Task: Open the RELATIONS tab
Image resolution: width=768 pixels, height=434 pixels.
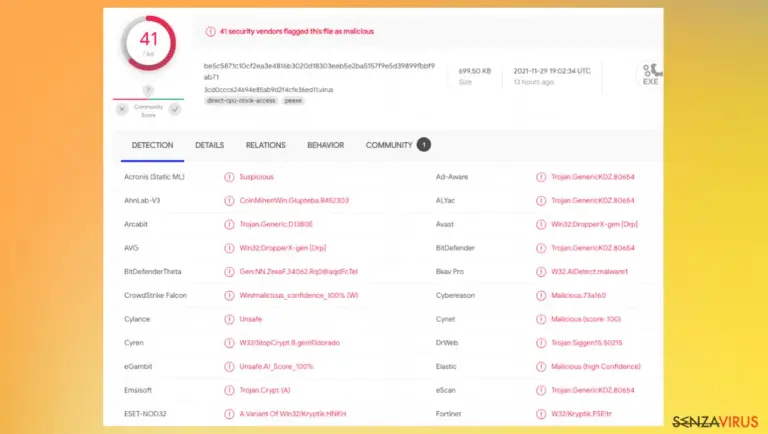Action: click(265, 145)
